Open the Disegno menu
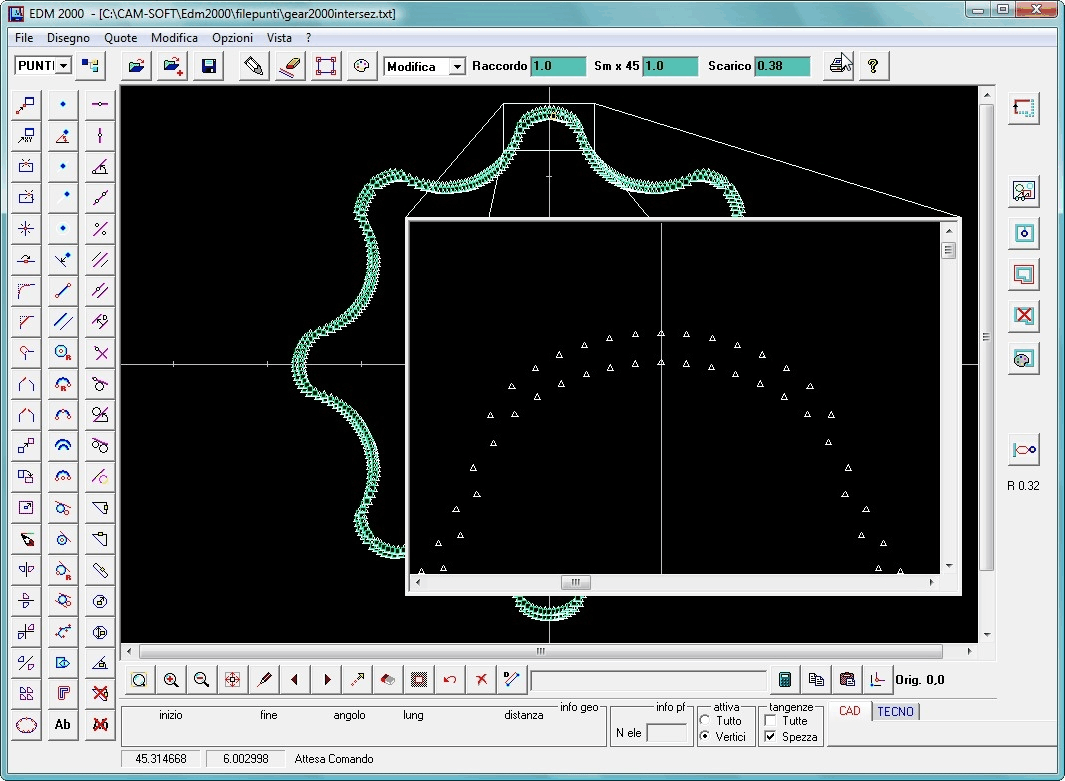Viewport: 1065px width, 781px height. [68, 38]
